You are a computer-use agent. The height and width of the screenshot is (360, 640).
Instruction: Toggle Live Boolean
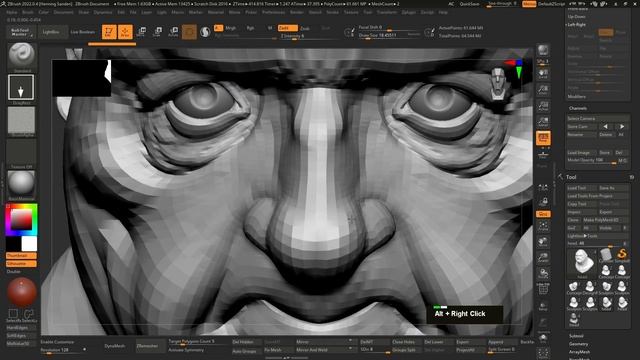82,32
